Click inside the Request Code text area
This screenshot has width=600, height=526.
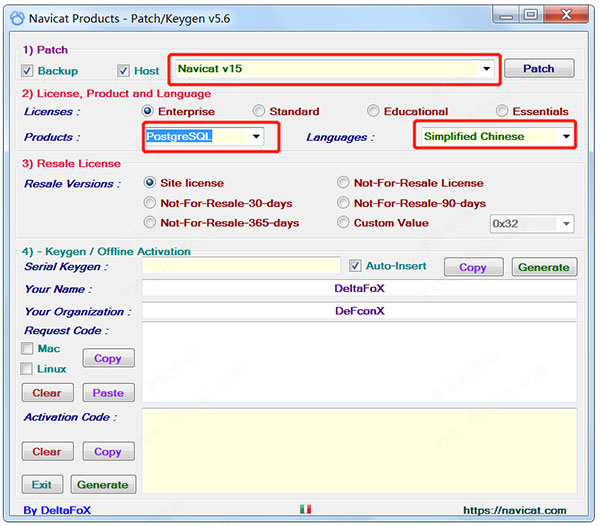pyautogui.click(x=359, y=362)
